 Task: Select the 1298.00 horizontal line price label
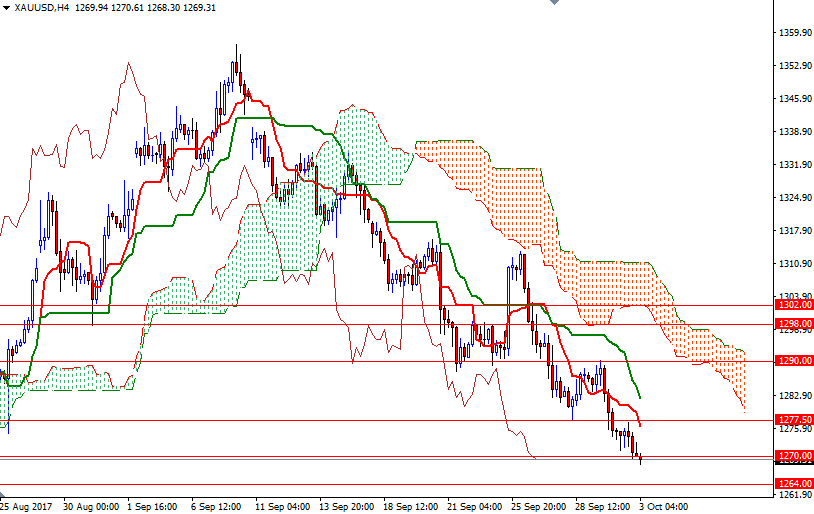(x=793, y=324)
